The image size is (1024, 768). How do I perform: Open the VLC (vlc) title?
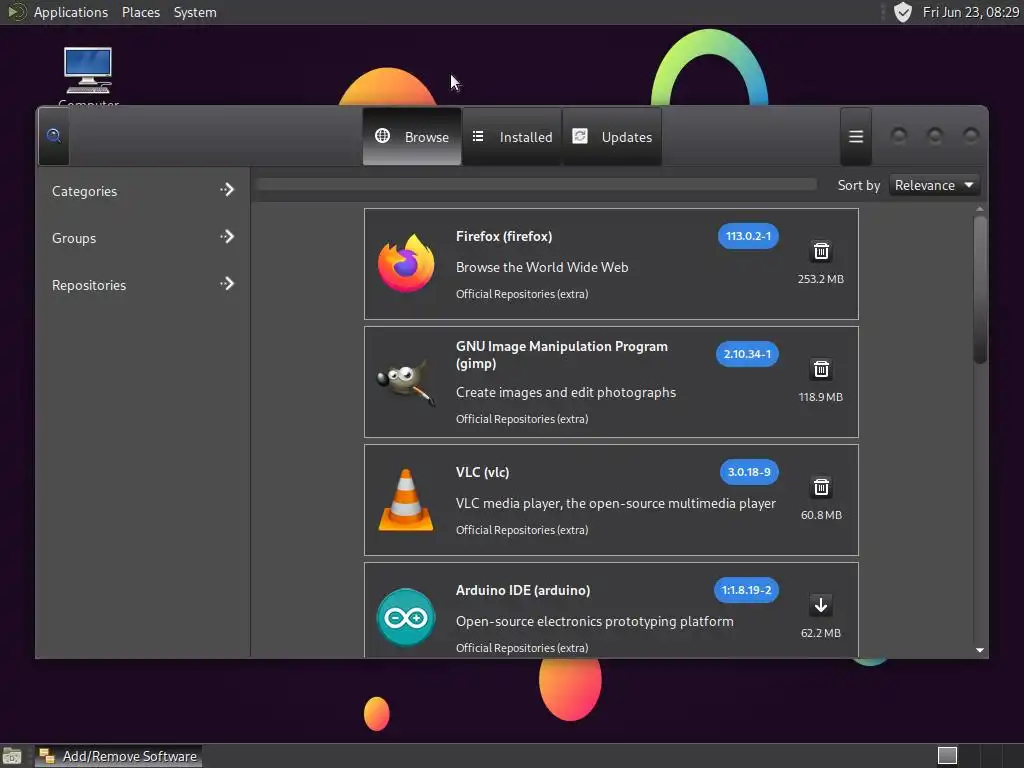coord(482,472)
